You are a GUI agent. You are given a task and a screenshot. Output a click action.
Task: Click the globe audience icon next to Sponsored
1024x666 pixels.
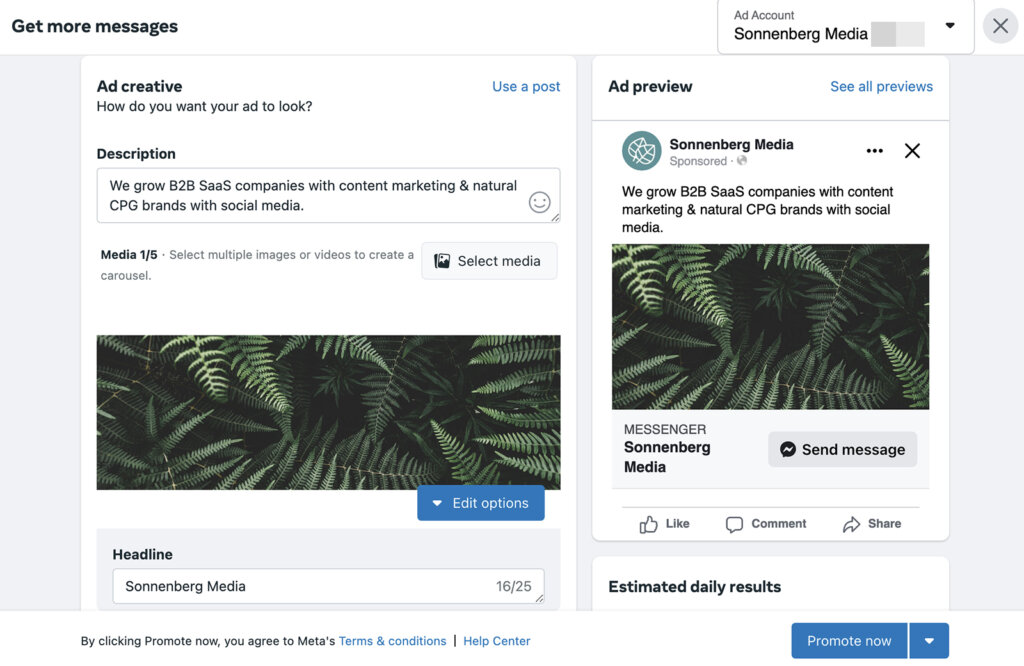coord(743,160)
